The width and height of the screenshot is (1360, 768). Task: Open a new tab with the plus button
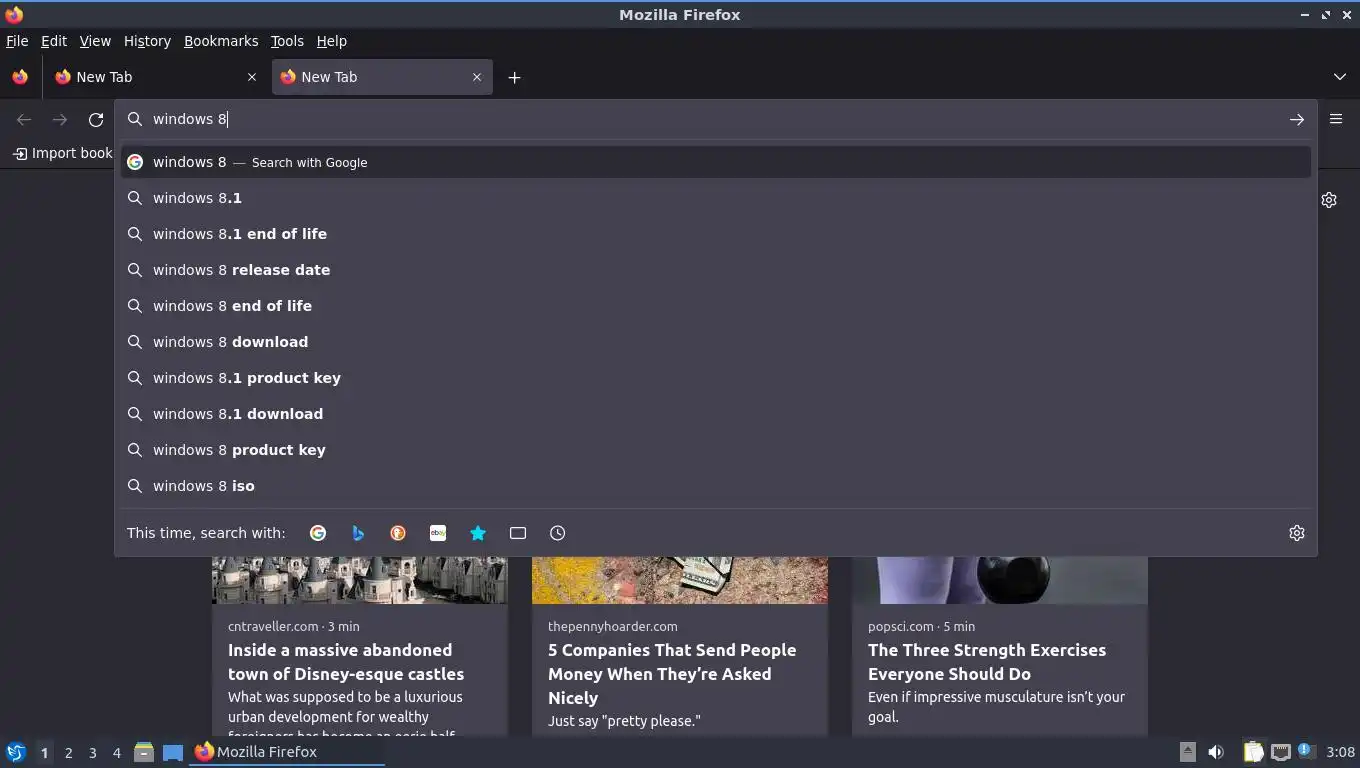click(x=514, y=77)
